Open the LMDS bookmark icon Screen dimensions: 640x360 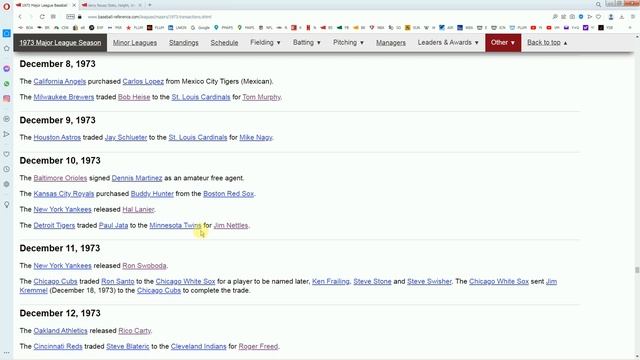point(177,28)
